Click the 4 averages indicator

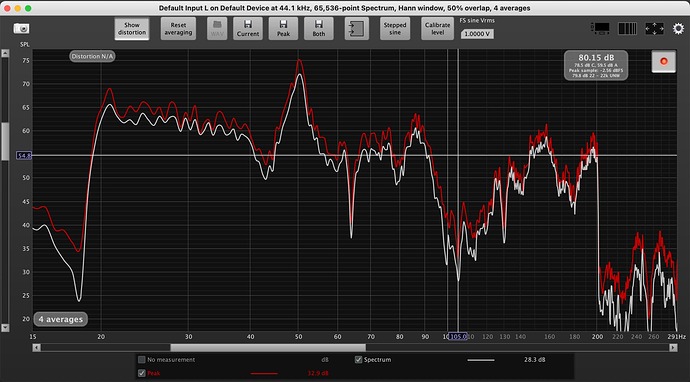tap(60, 319)
